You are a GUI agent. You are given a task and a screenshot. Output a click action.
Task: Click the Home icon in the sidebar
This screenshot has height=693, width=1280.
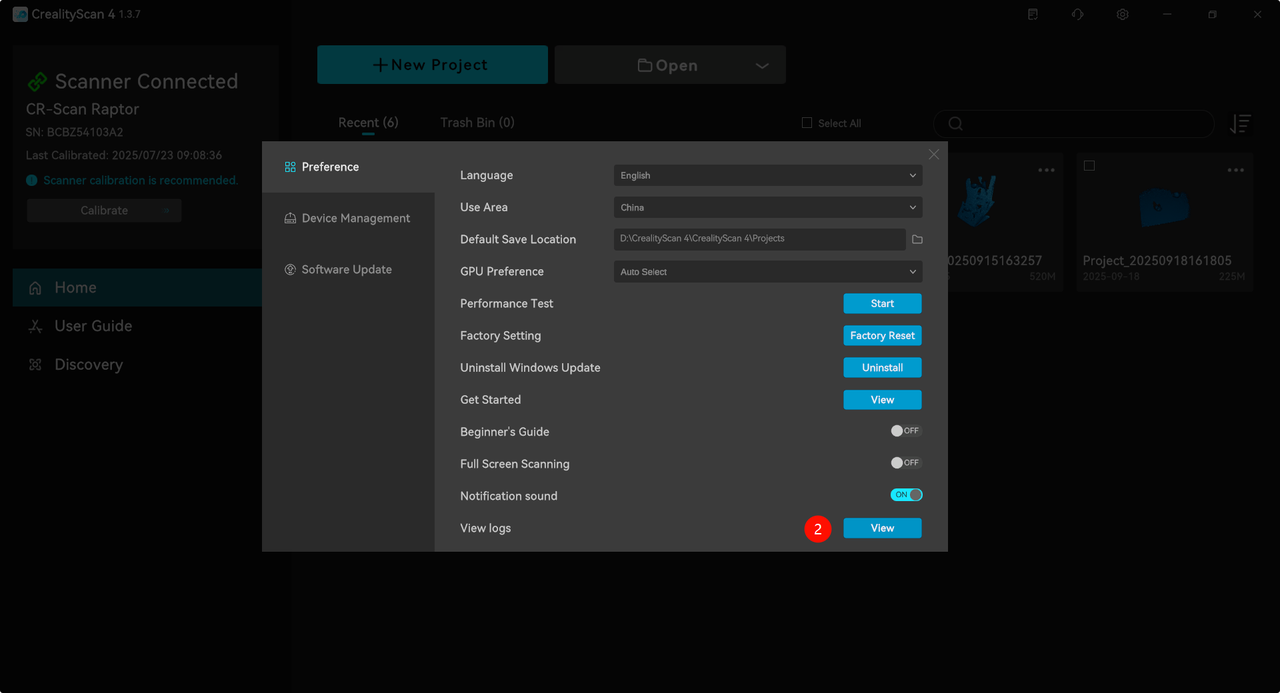[36, 288]
